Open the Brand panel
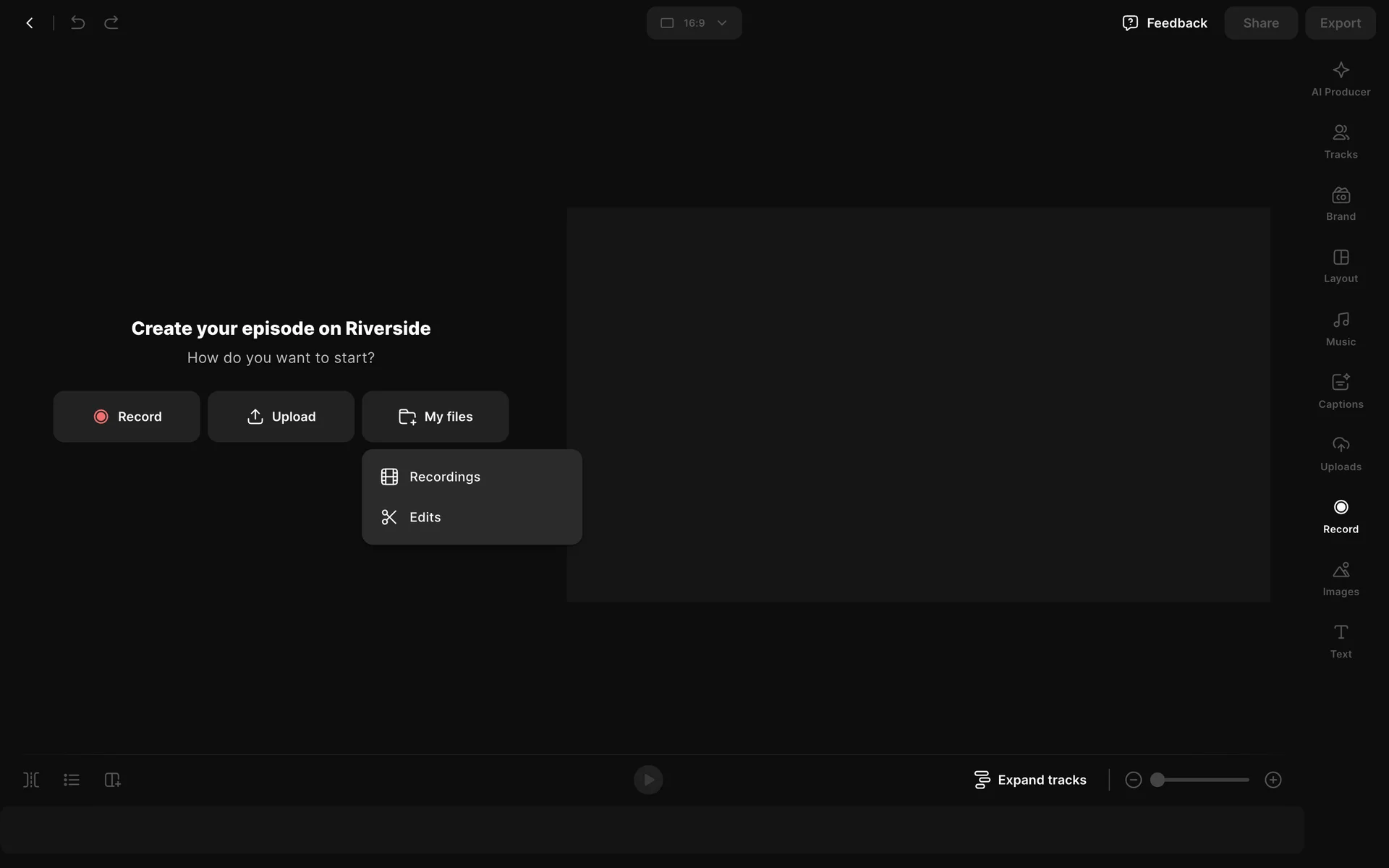Screen dimensions: 1389x868 (x=1341, y=204)
